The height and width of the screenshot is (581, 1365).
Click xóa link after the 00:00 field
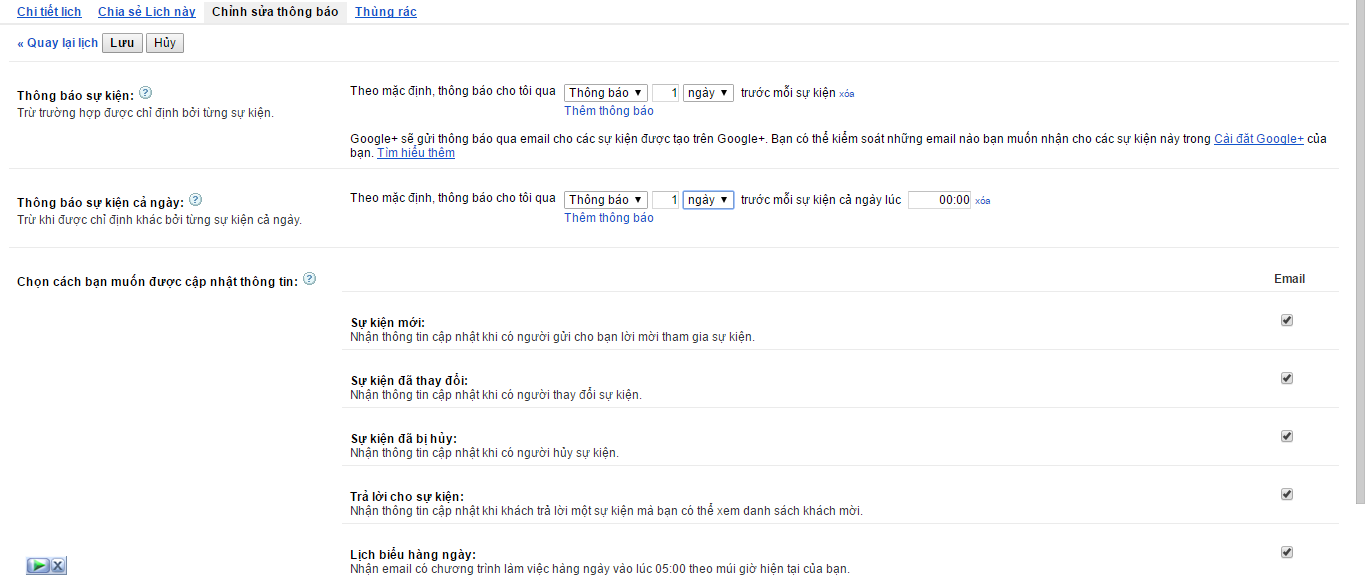982,201
